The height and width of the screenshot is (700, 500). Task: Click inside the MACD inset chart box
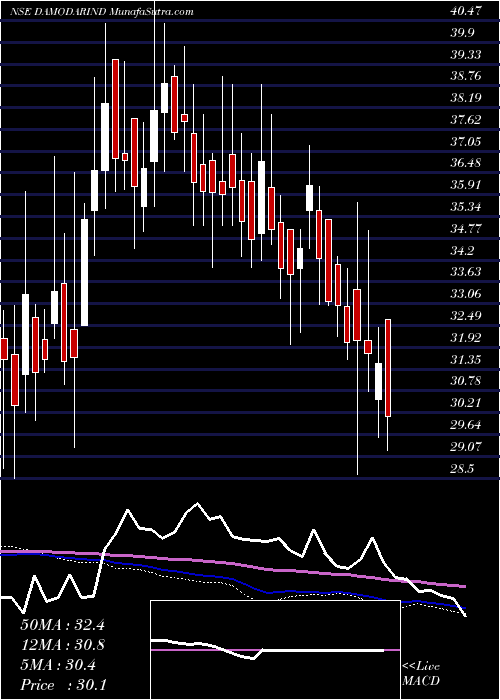pyautogui.click(x=275, y=650)
